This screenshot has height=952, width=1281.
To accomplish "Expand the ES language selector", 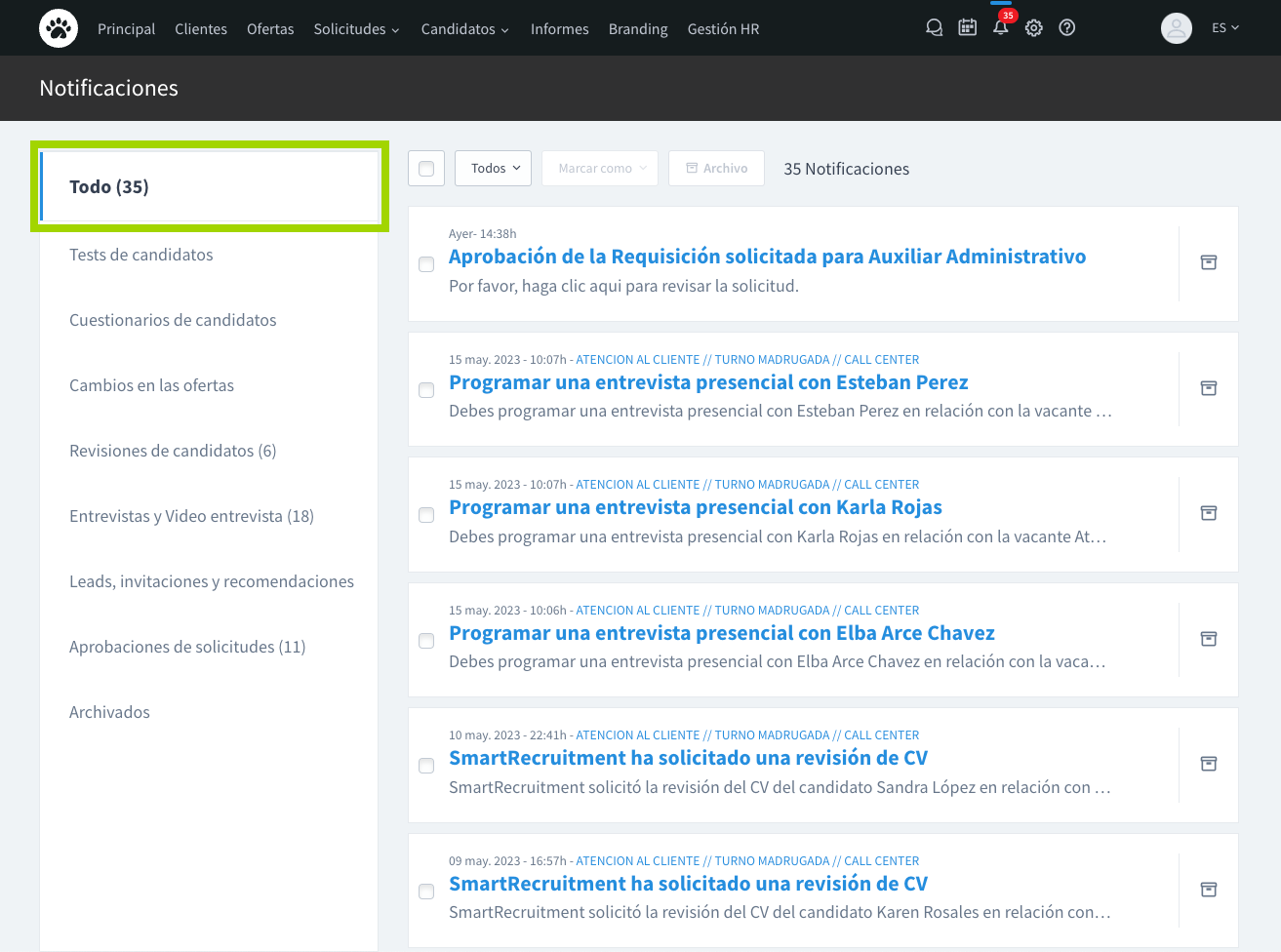I will pos(1224,28).
